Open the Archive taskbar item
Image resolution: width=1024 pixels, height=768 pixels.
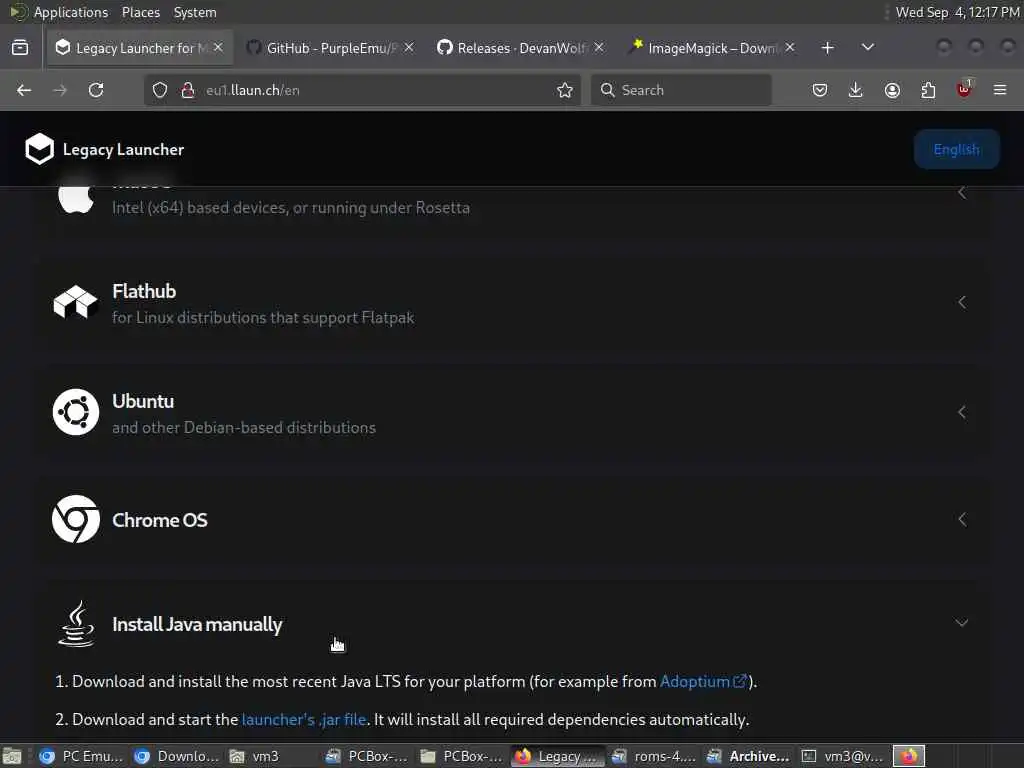[748, 756]
